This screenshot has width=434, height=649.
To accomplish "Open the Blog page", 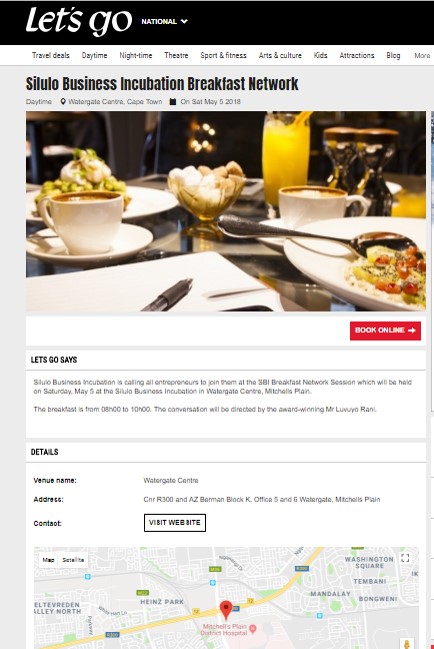I will pos(393,55).
